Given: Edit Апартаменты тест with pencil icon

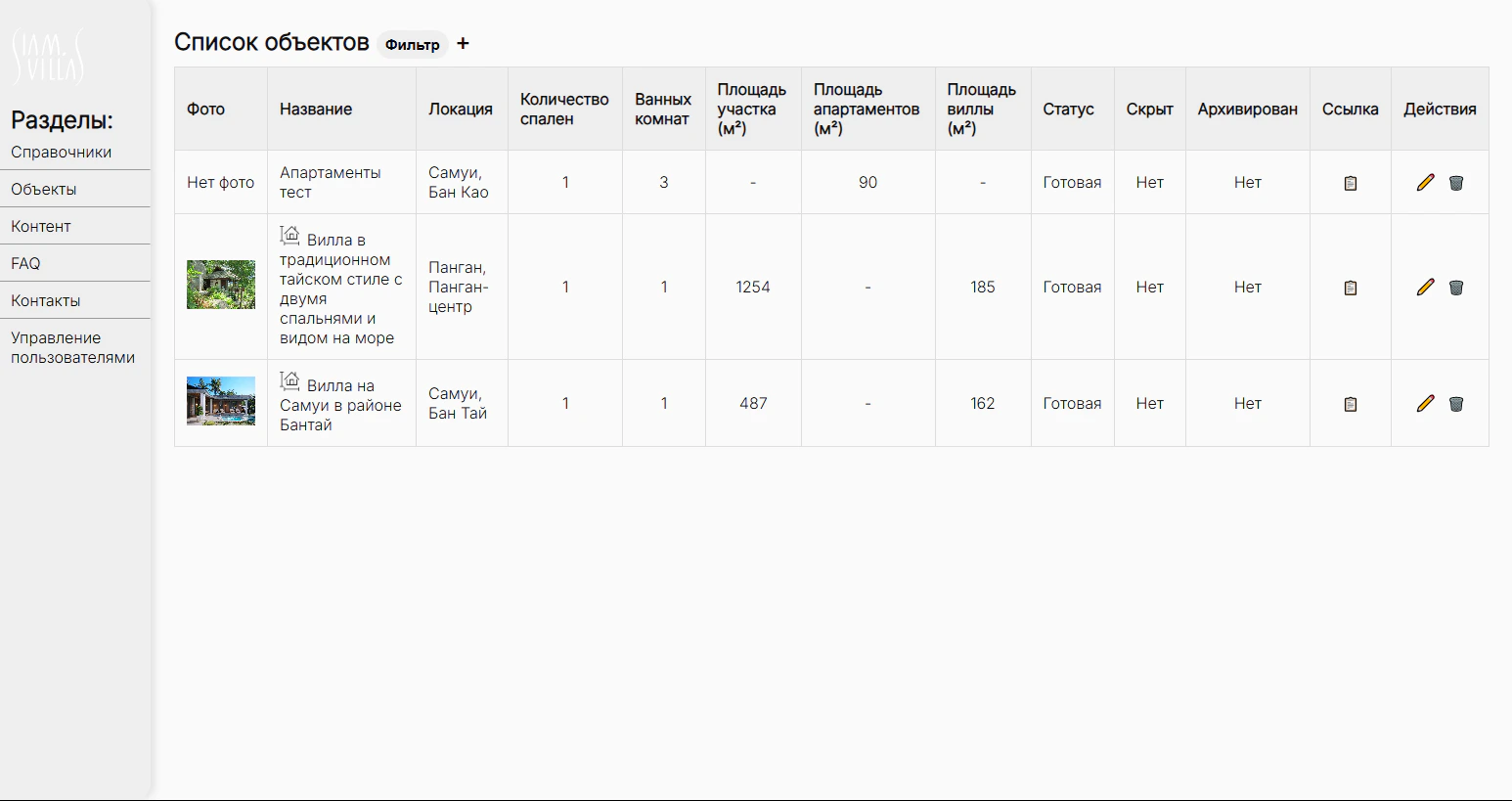Looking at the screenshot, I should 1426,182.
